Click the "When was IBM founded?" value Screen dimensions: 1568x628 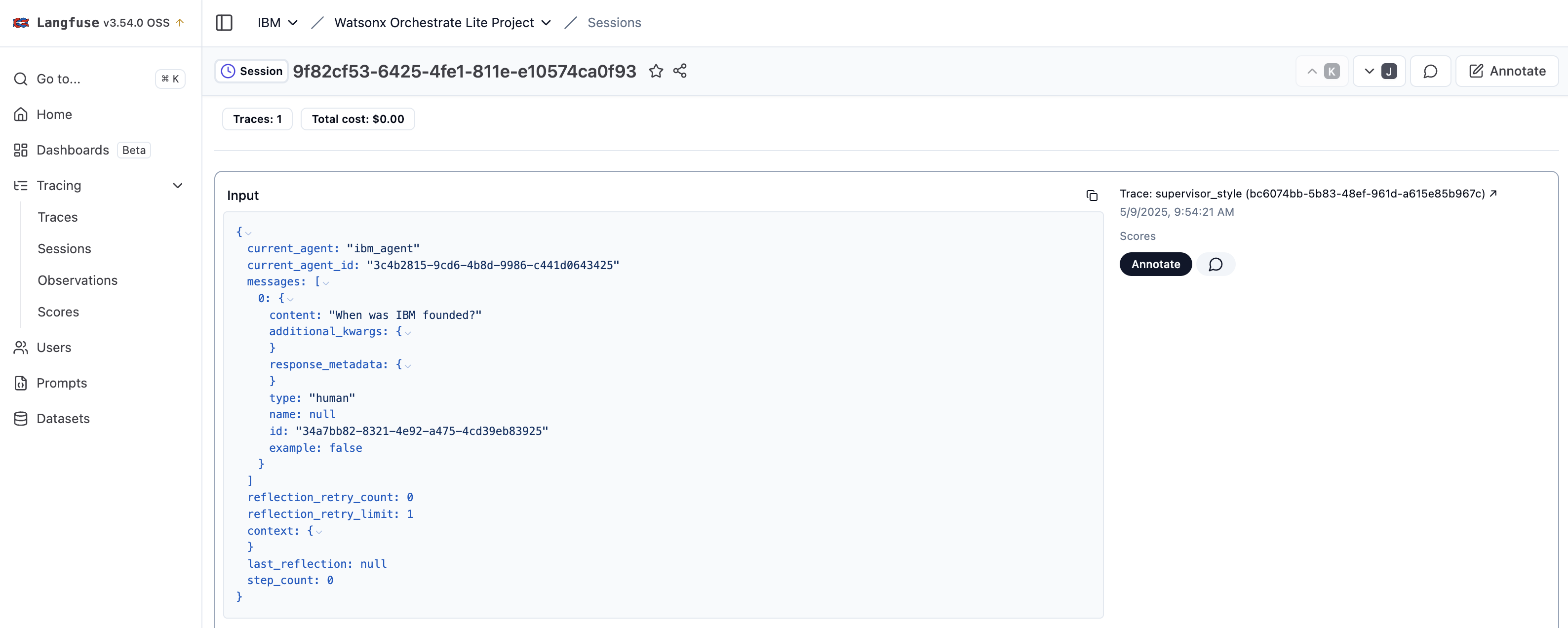[x=405, y=314]
